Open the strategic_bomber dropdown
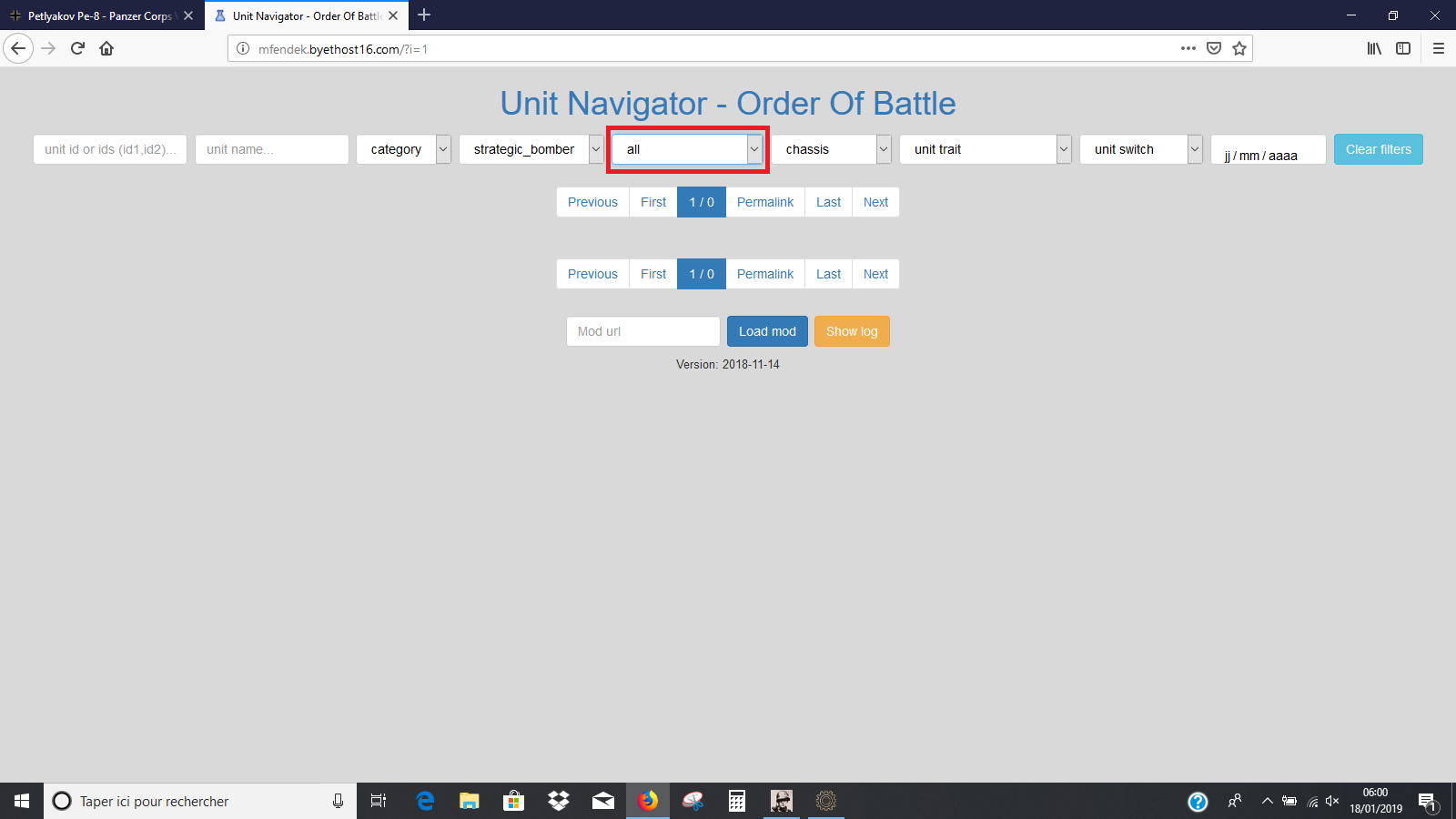Image resolution: width=1456 pixels, height=819 pixels. tap(531, 149)
